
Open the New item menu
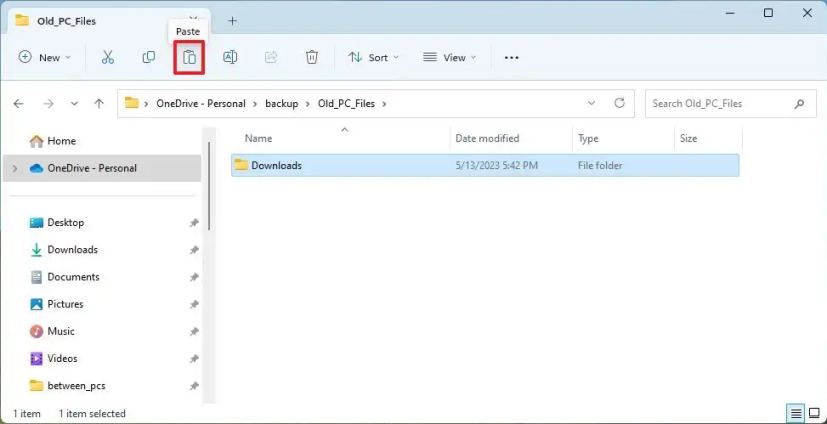coord(45,57)
